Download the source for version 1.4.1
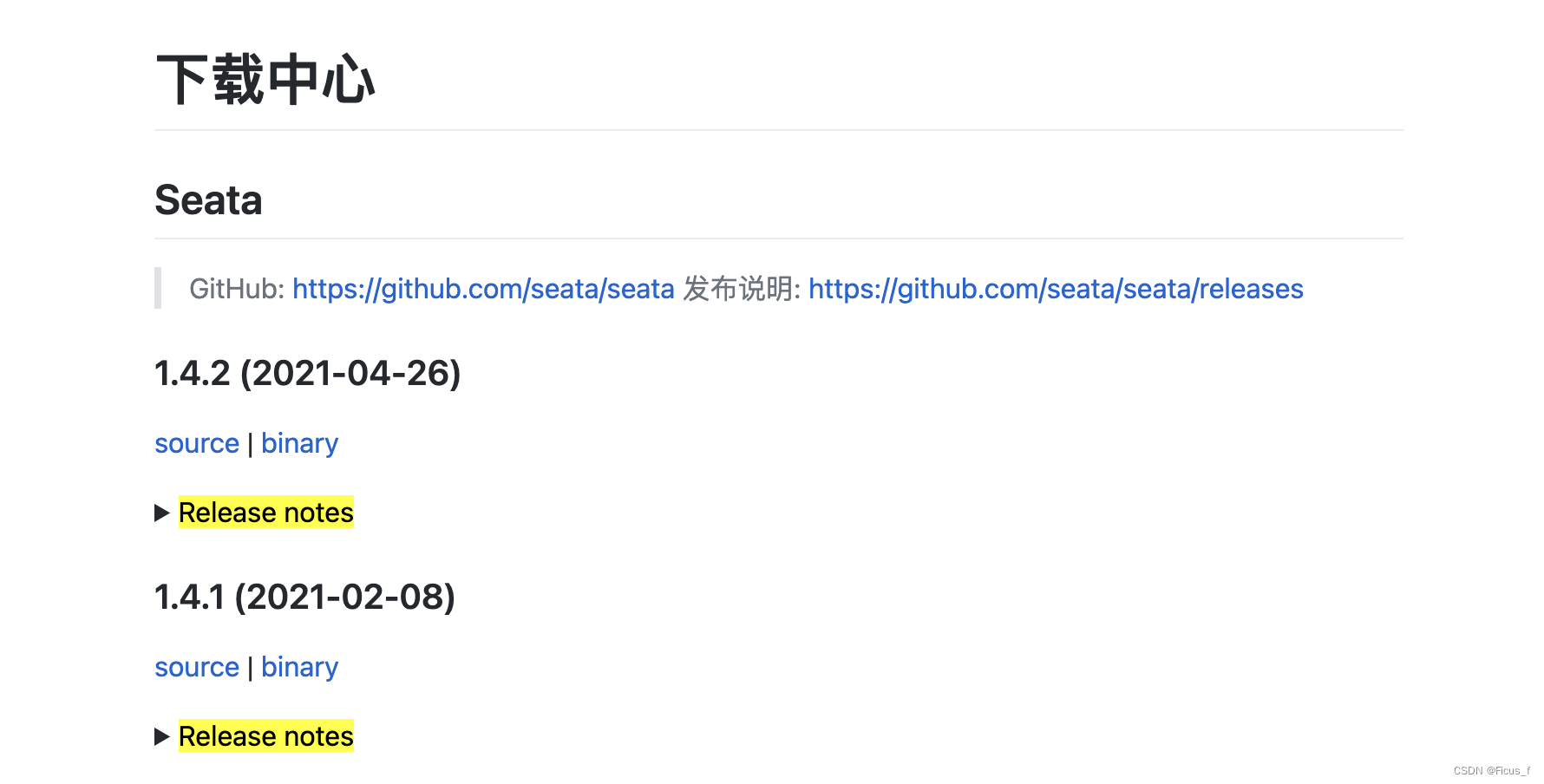The image size is (1544, 784). pyautogui.click(x=197, y=667)
